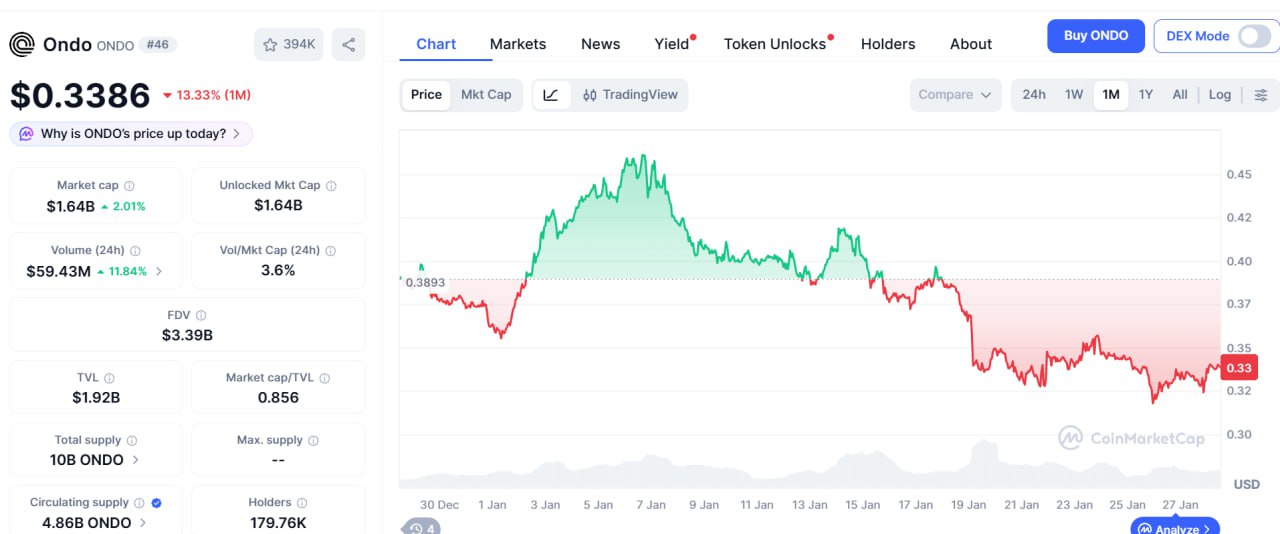
Task: Select the 1Y chart time range
Action: 1146,95
